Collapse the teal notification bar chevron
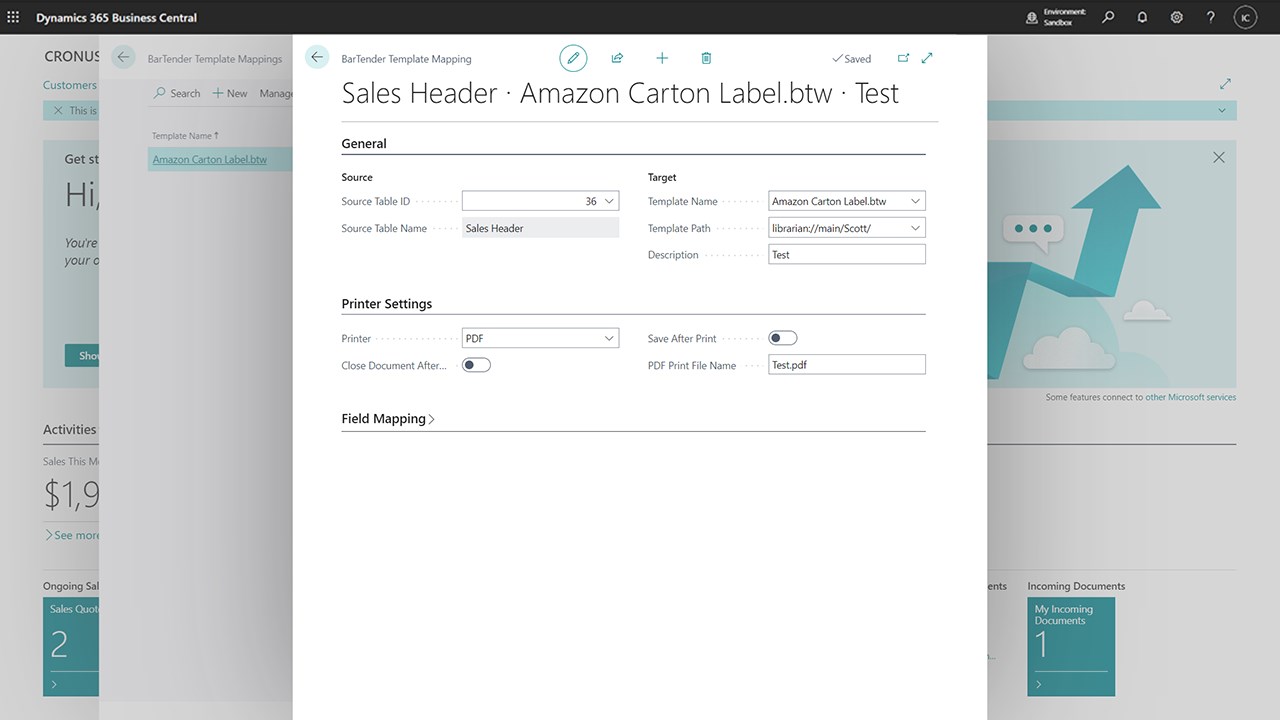 tap(1222, 110)
